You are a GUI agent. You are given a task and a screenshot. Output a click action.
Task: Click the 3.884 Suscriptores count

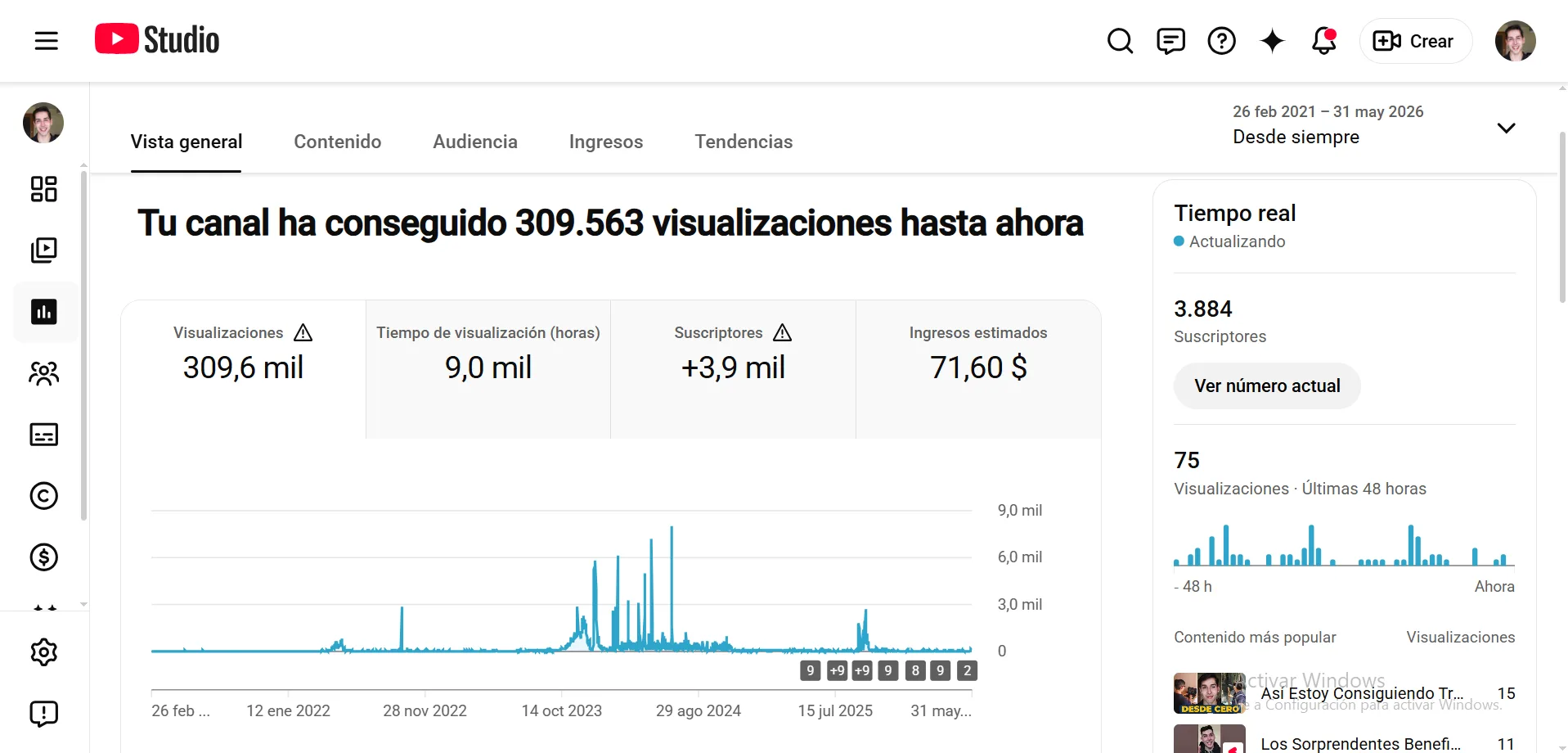[x=1203, y=309]
